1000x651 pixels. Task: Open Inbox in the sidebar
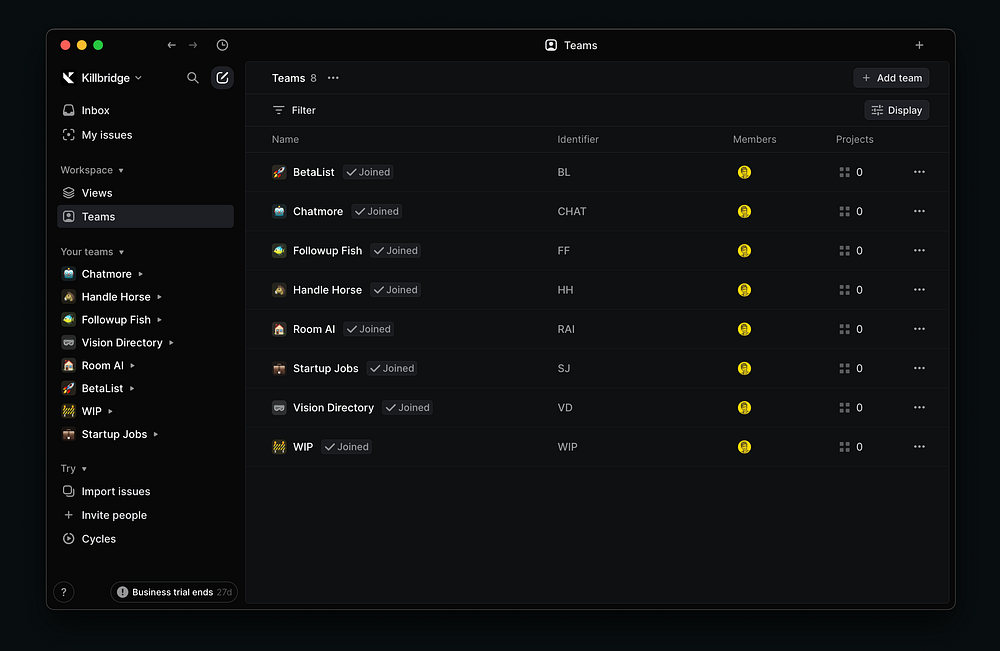pos(95,110)
